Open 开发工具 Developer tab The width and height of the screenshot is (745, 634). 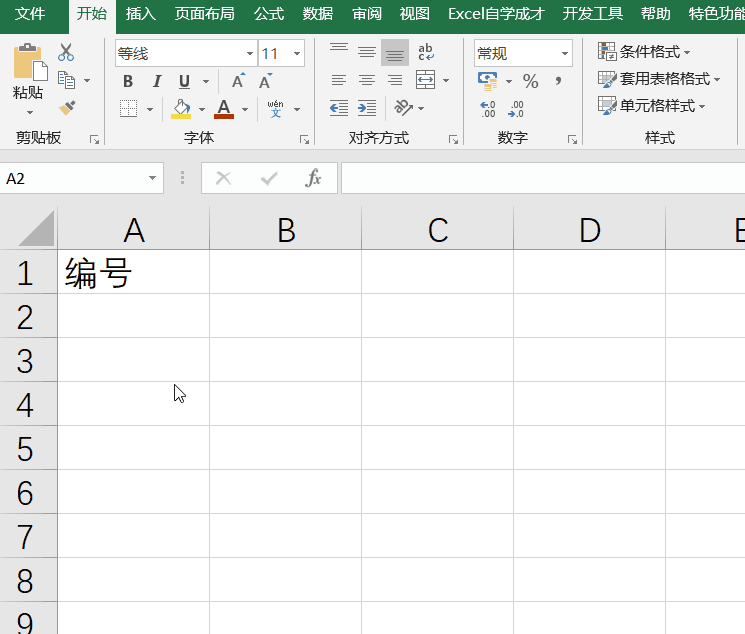pyautogui.click(x=592, y=14)
